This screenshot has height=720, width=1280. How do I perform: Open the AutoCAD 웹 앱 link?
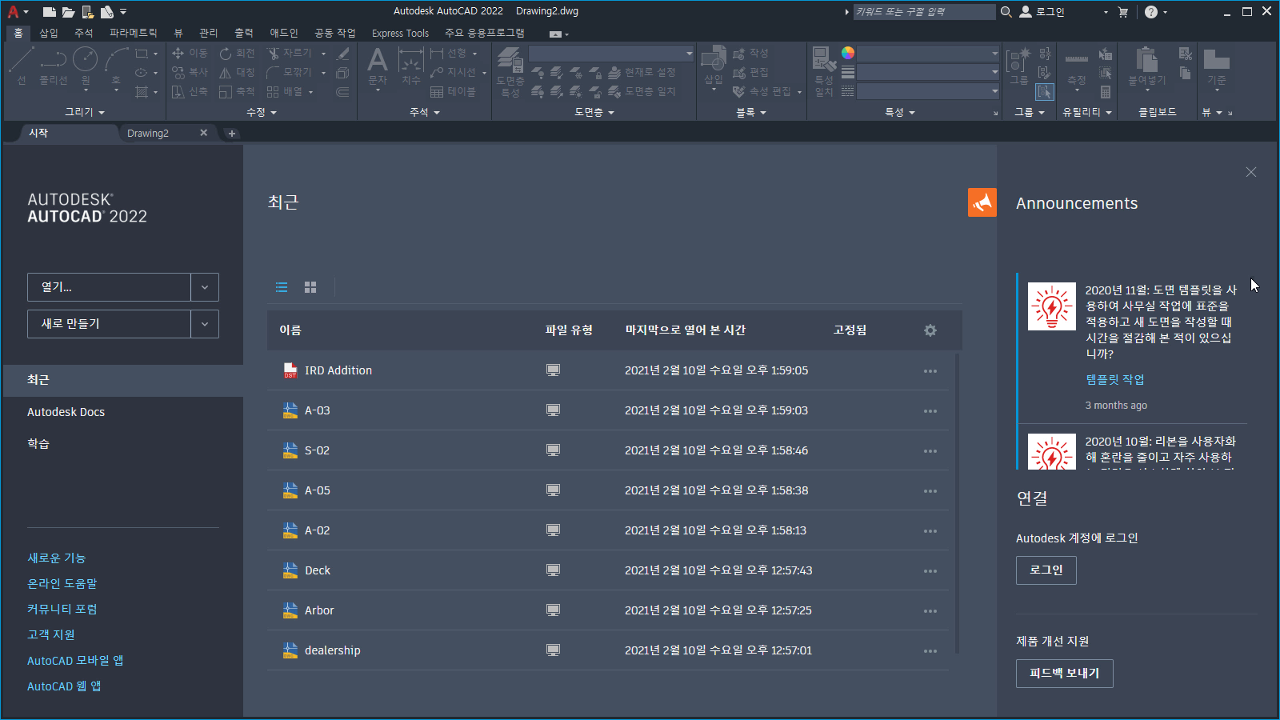coord(64,686)
